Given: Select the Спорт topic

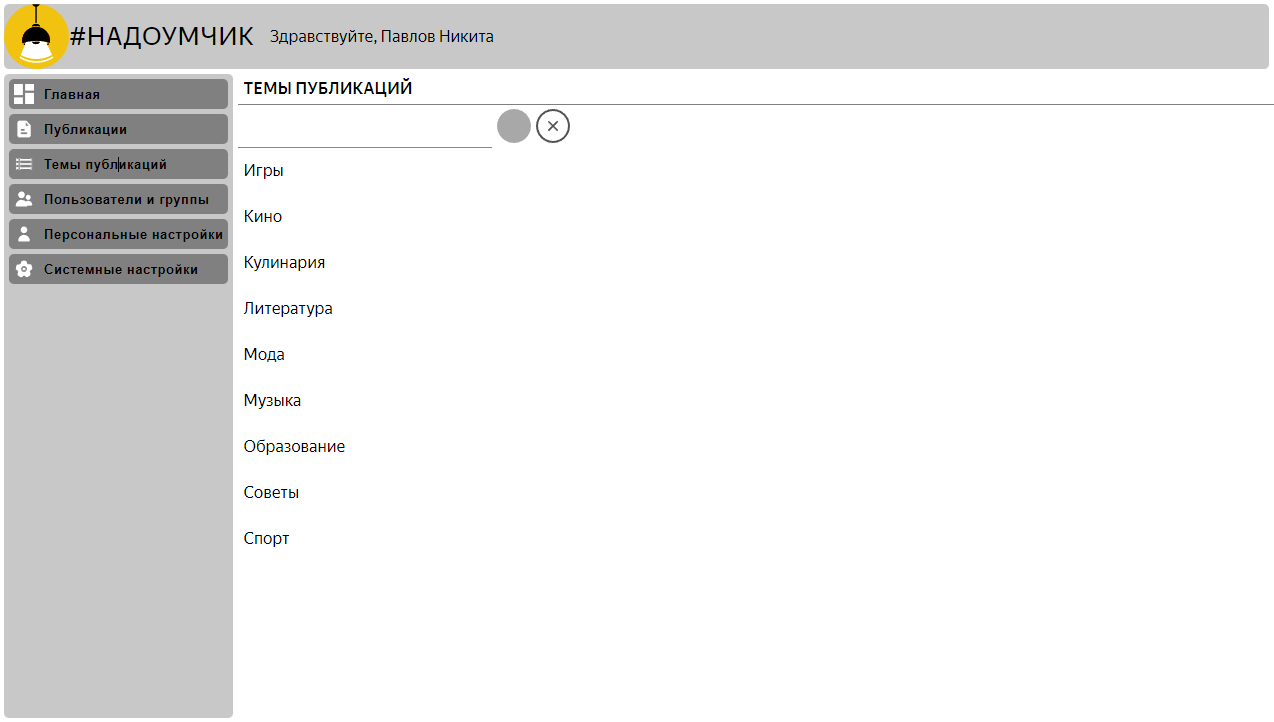Looking at the screenshot, I should coord(266,538).
